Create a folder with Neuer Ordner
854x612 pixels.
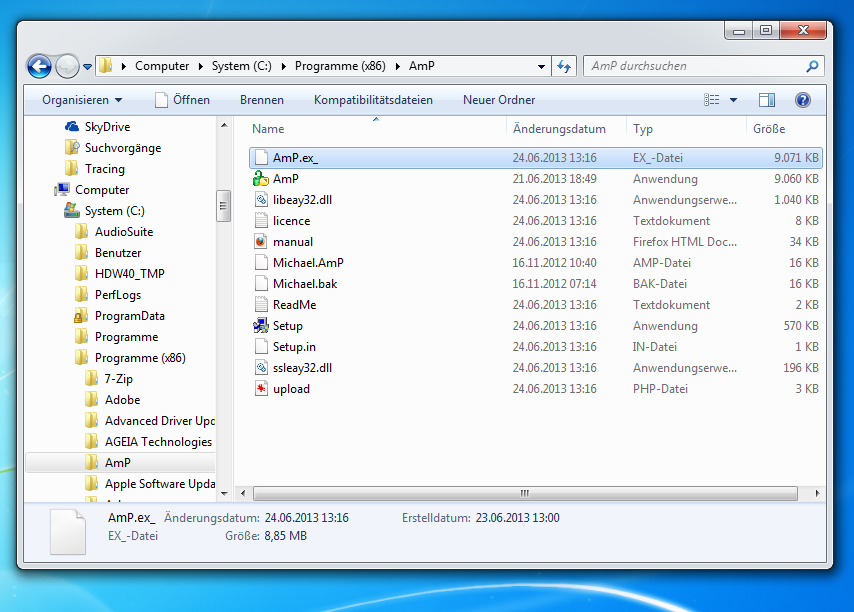coord(499,100)
